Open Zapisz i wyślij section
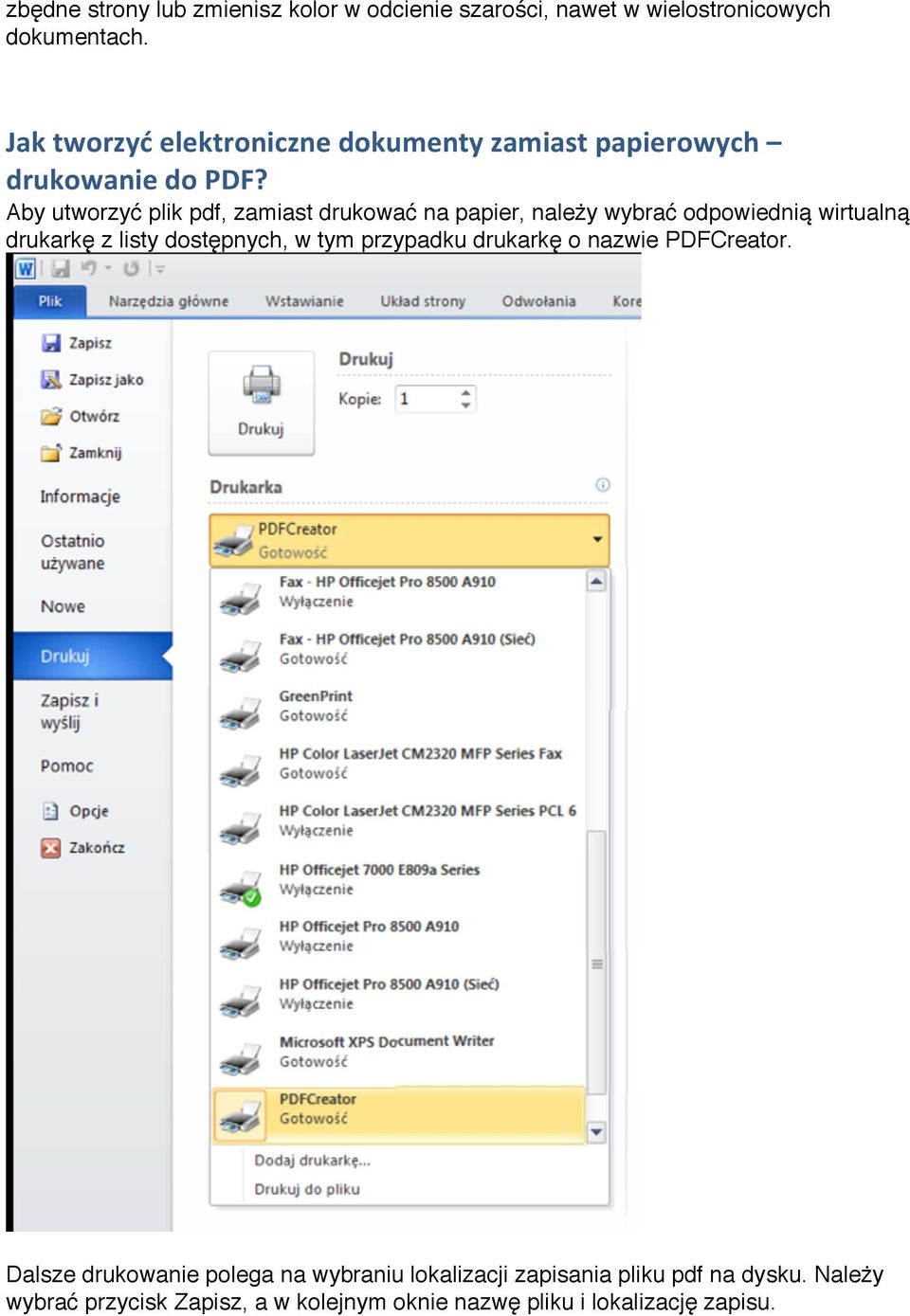This screenshot has width=910, height=1316. 69,712
